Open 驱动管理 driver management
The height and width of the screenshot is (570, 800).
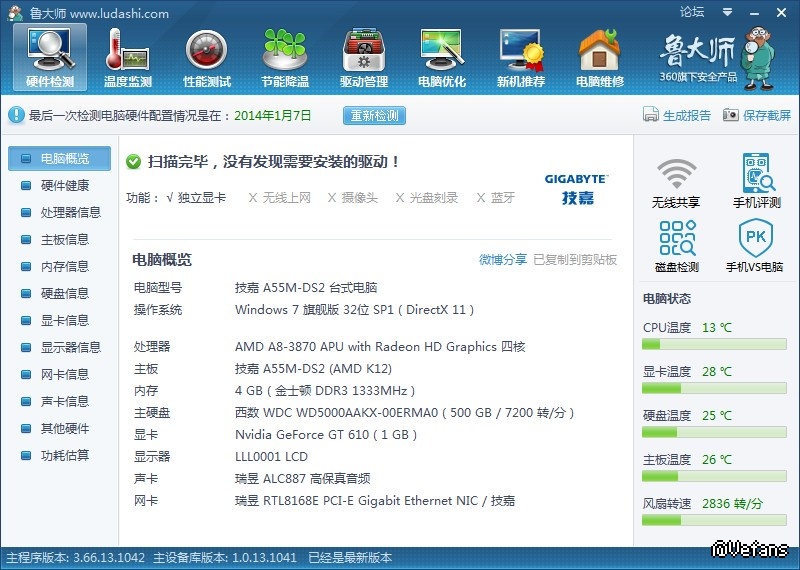click(x=364, y=58)
